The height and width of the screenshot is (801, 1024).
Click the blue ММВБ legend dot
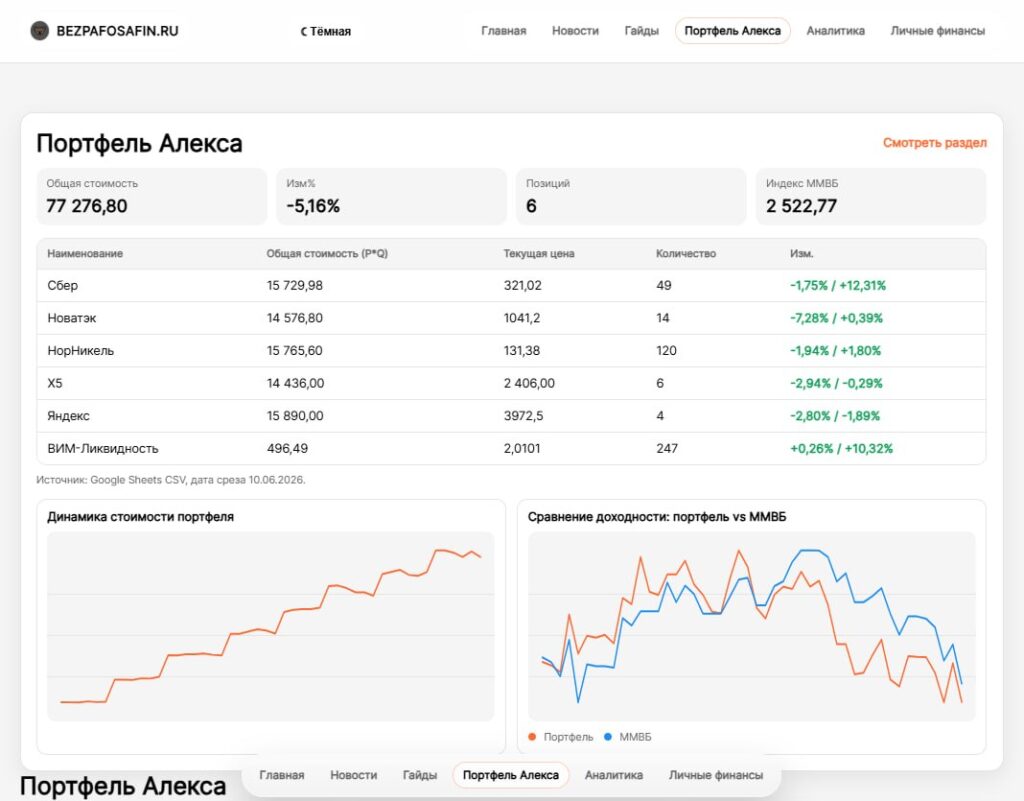[x=608, y=736]
